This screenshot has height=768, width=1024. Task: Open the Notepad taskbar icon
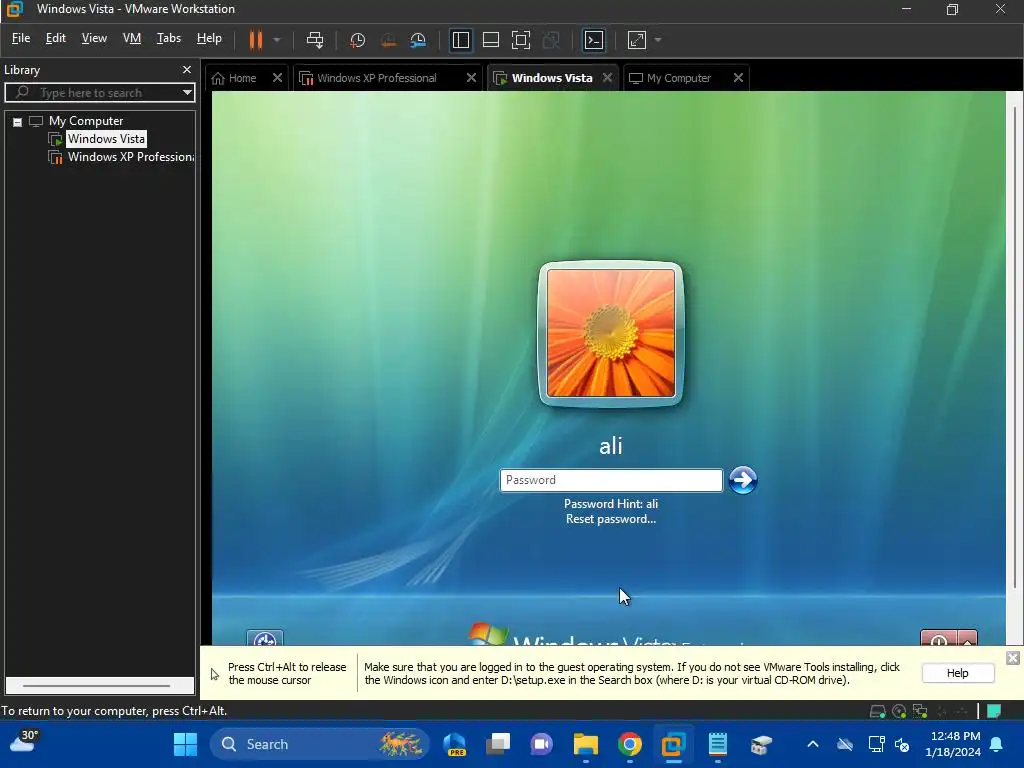[x=717, y=744]
